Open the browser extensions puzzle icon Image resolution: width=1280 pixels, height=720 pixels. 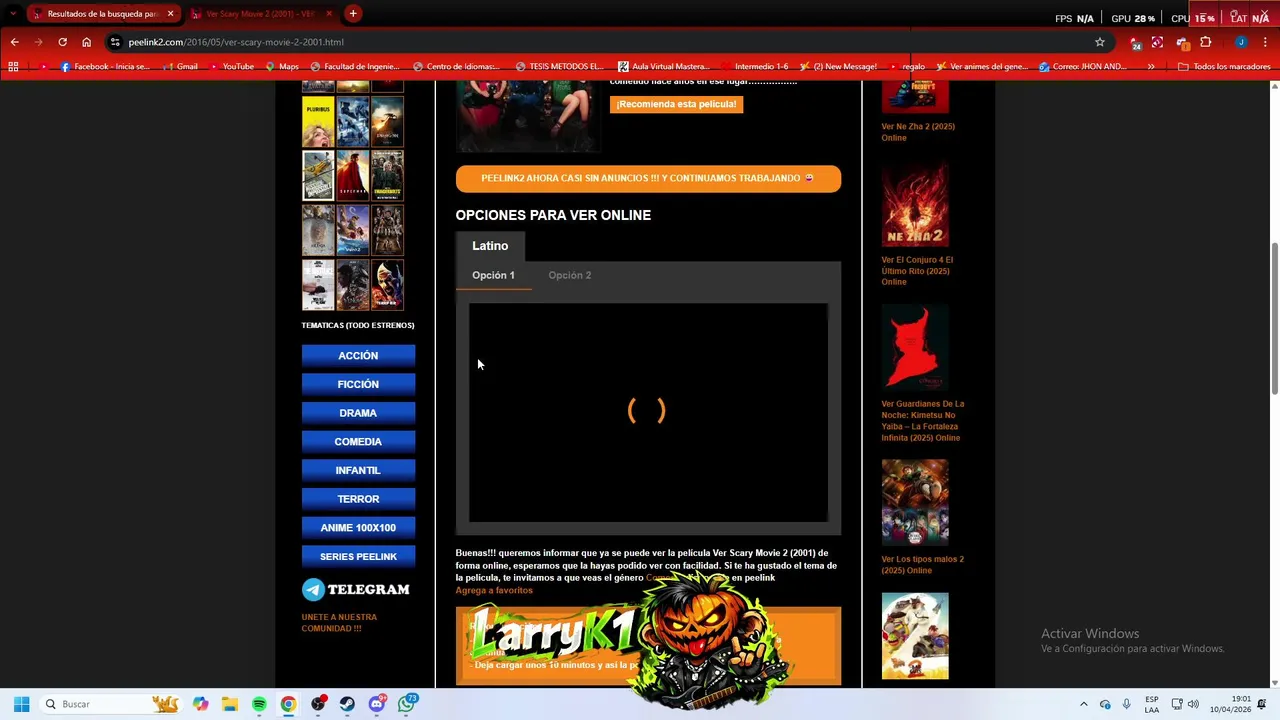click(1205, 42)
